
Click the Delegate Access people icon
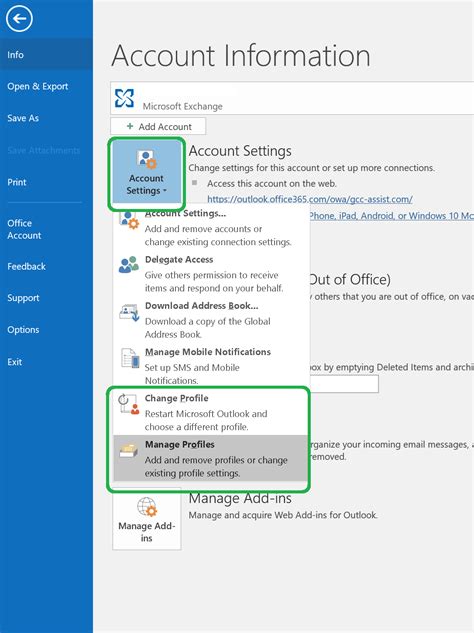coord(129,265)
